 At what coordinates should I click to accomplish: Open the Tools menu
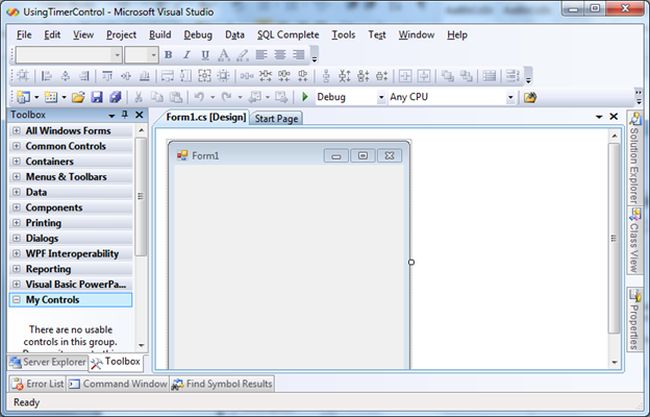coord(343,35)
